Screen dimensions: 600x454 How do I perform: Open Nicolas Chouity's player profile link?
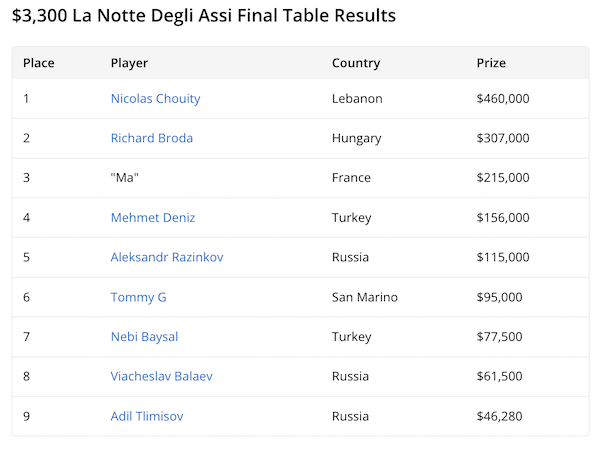155,99
